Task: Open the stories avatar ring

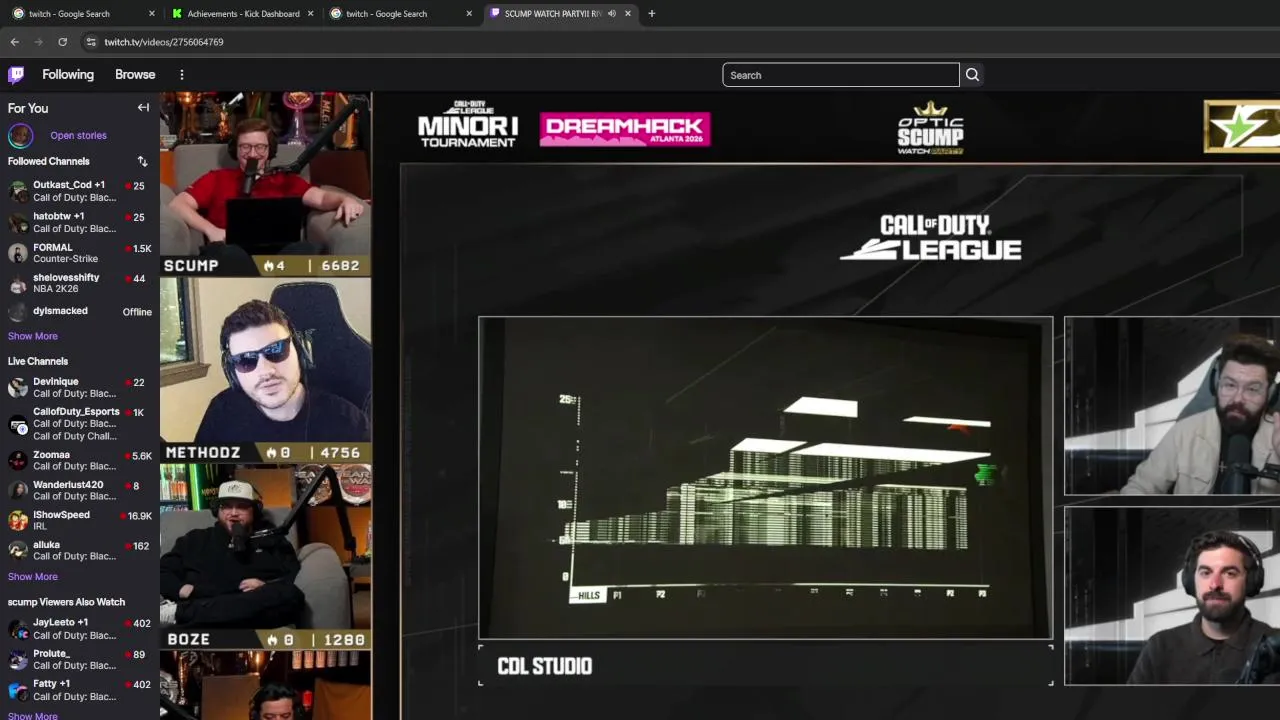Action: 20,135
